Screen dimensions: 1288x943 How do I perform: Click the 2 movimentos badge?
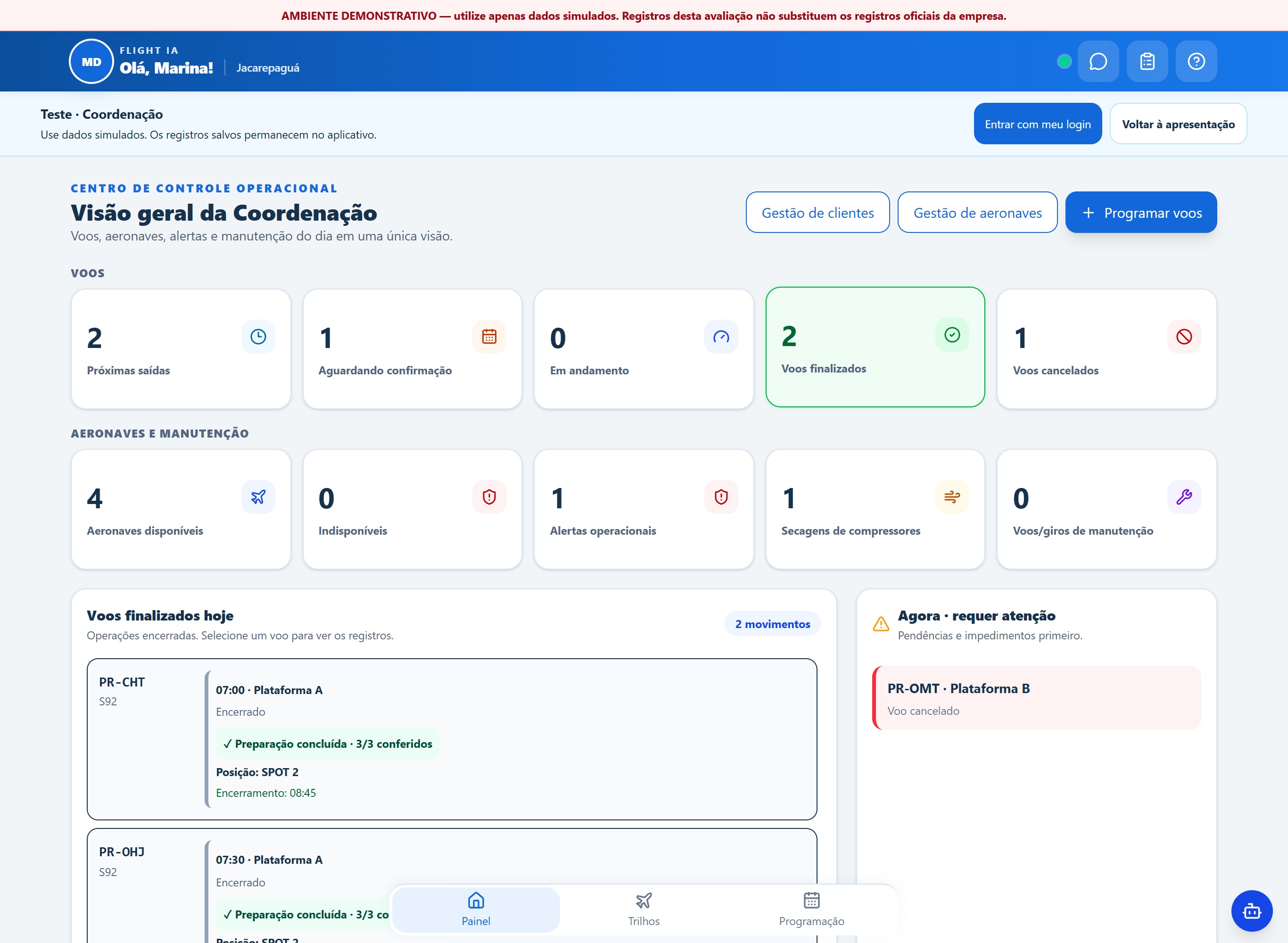772,624
